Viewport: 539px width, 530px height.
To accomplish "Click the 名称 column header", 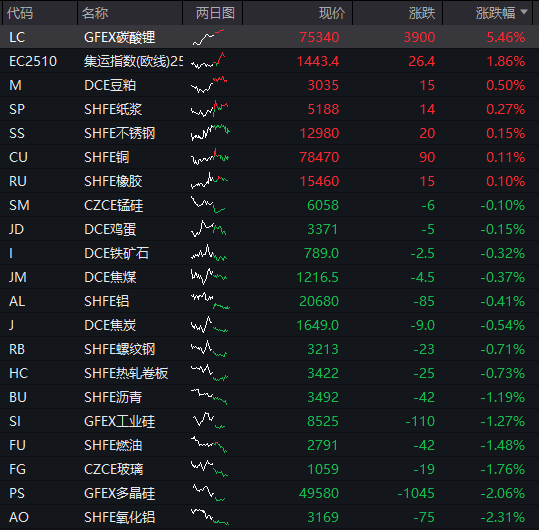I will tap(95, 13).
